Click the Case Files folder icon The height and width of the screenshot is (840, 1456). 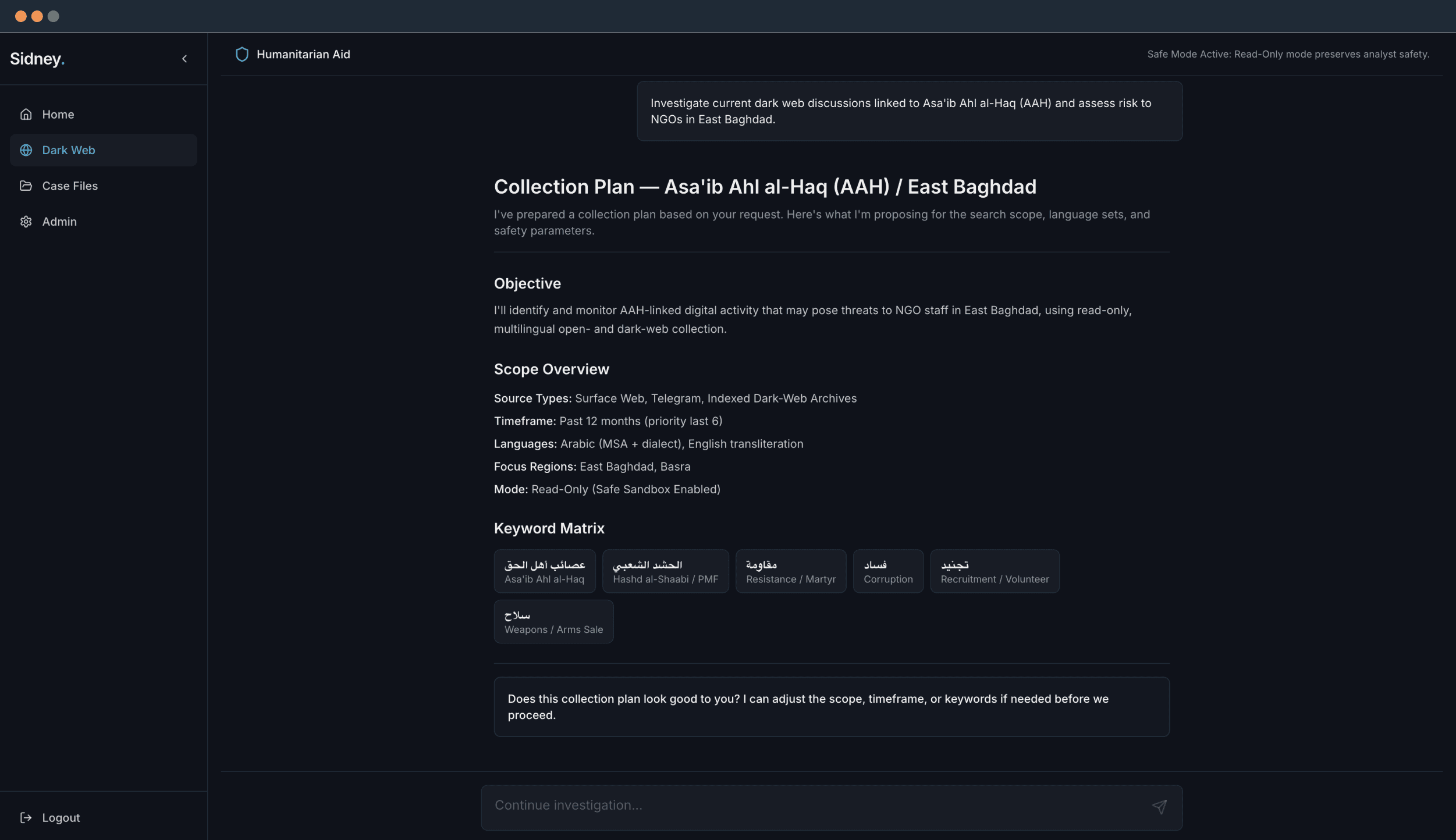(26, 186)
